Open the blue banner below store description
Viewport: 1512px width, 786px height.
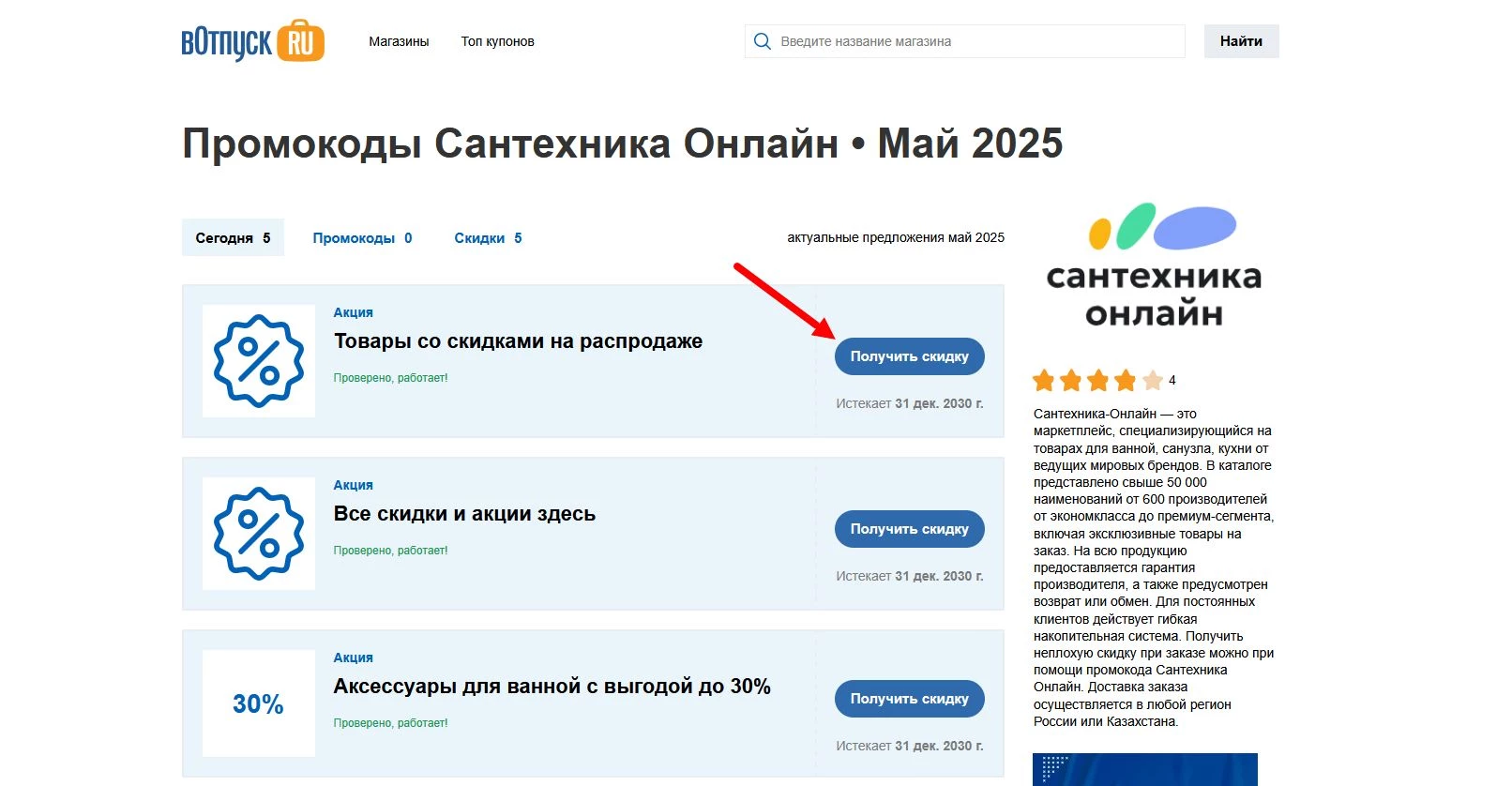tap(1145, 769)
